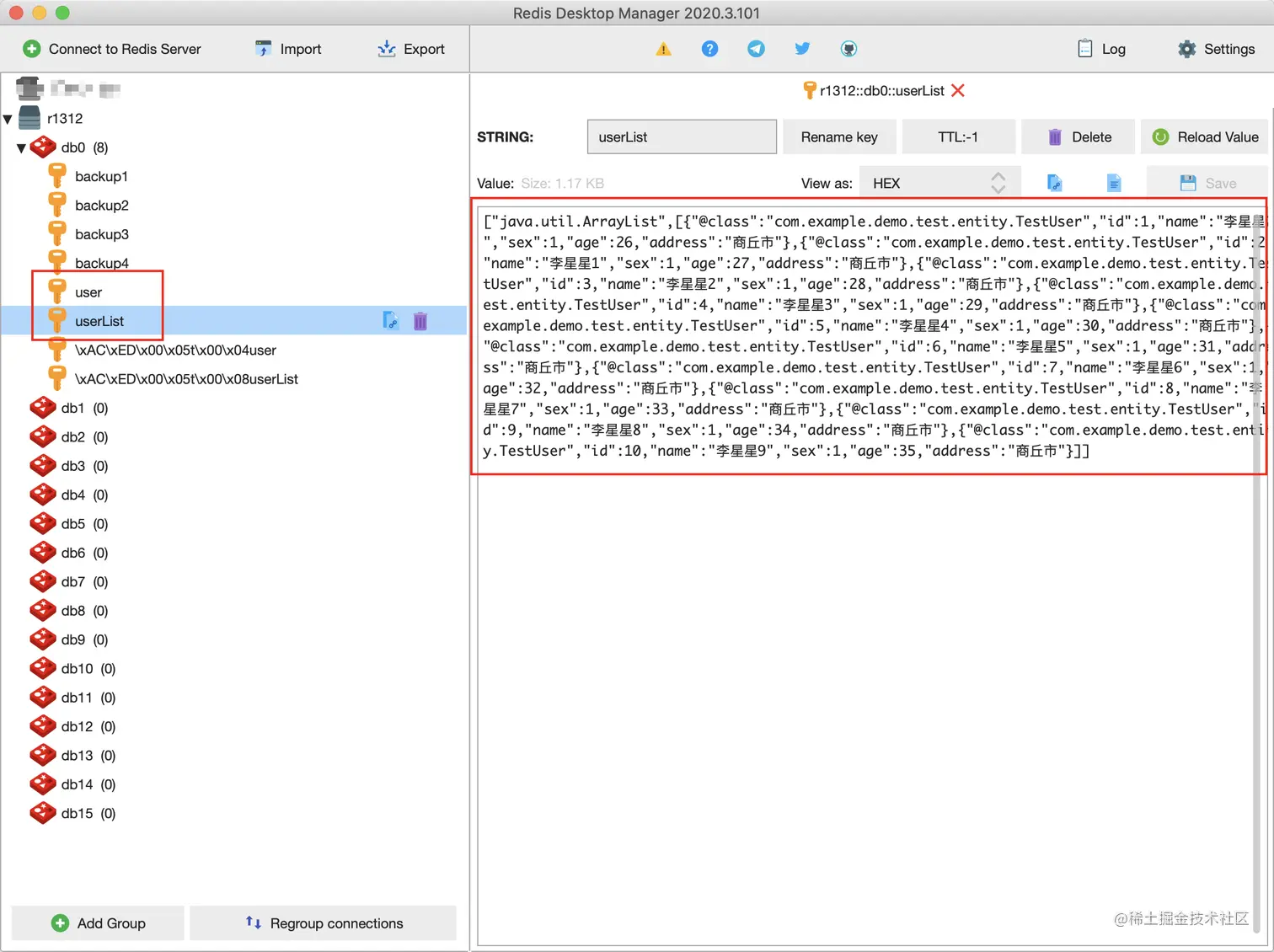
Task: Click the copy icon on userList row
Action: [x=390, y=320]
